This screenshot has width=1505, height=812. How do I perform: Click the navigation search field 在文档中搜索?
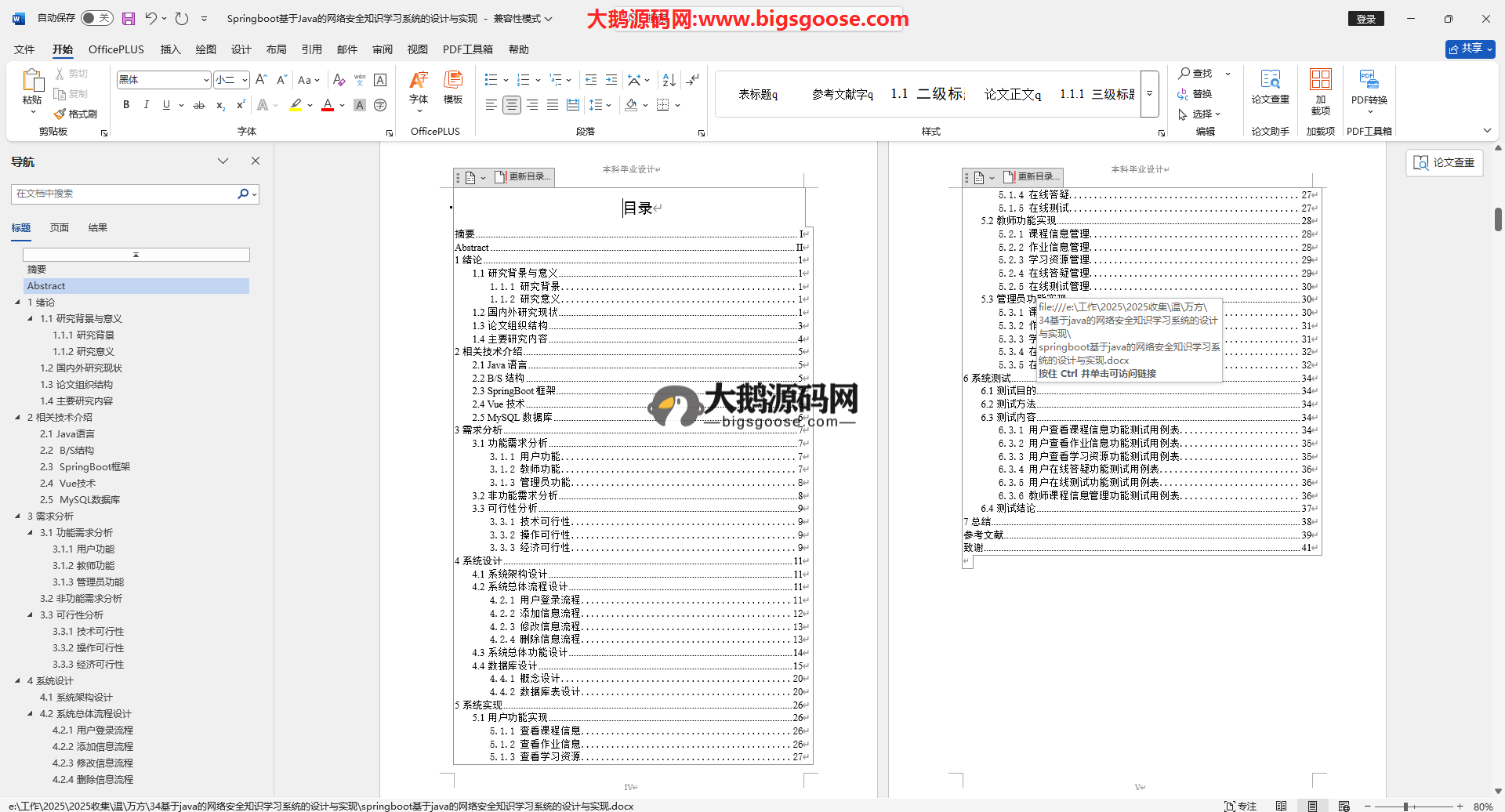click(125, 194)
